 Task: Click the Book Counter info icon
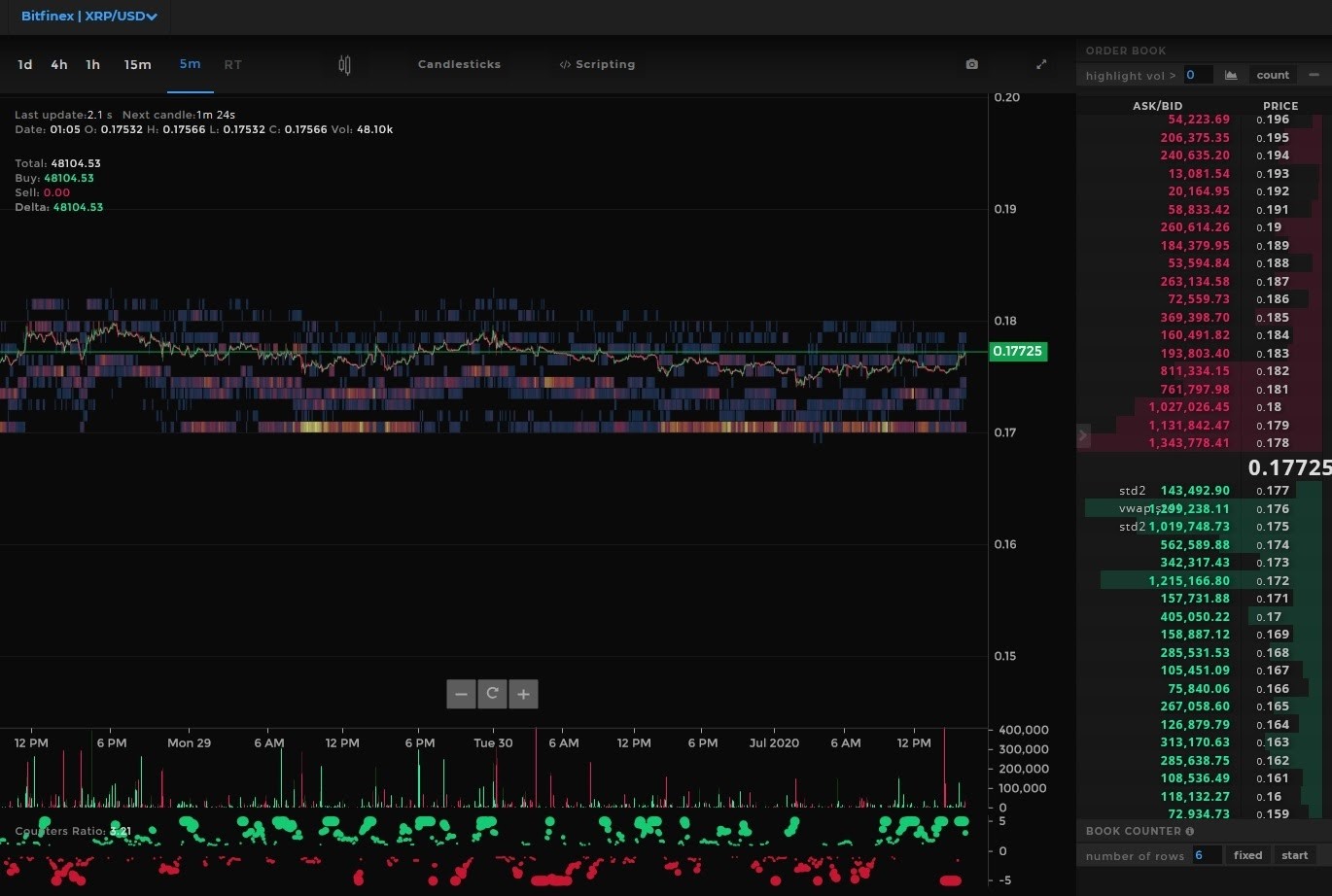pyautogui.click(x=1190, y=832)
